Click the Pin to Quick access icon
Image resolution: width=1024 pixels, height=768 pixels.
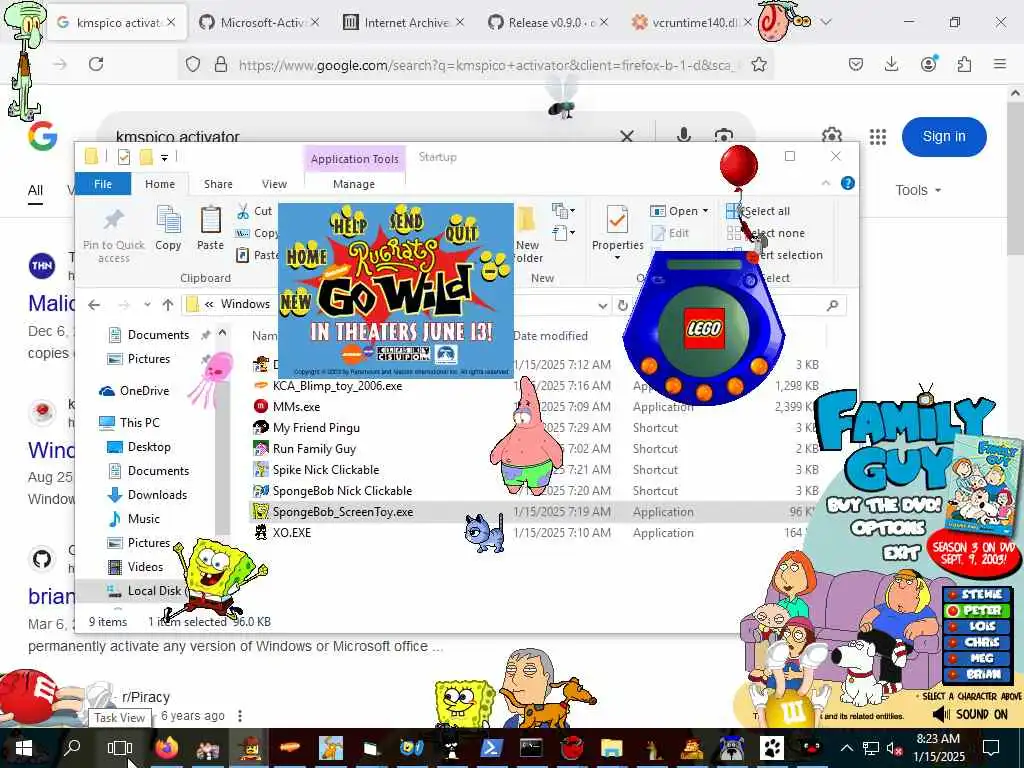pyautogui.click(x=114, y=221)
